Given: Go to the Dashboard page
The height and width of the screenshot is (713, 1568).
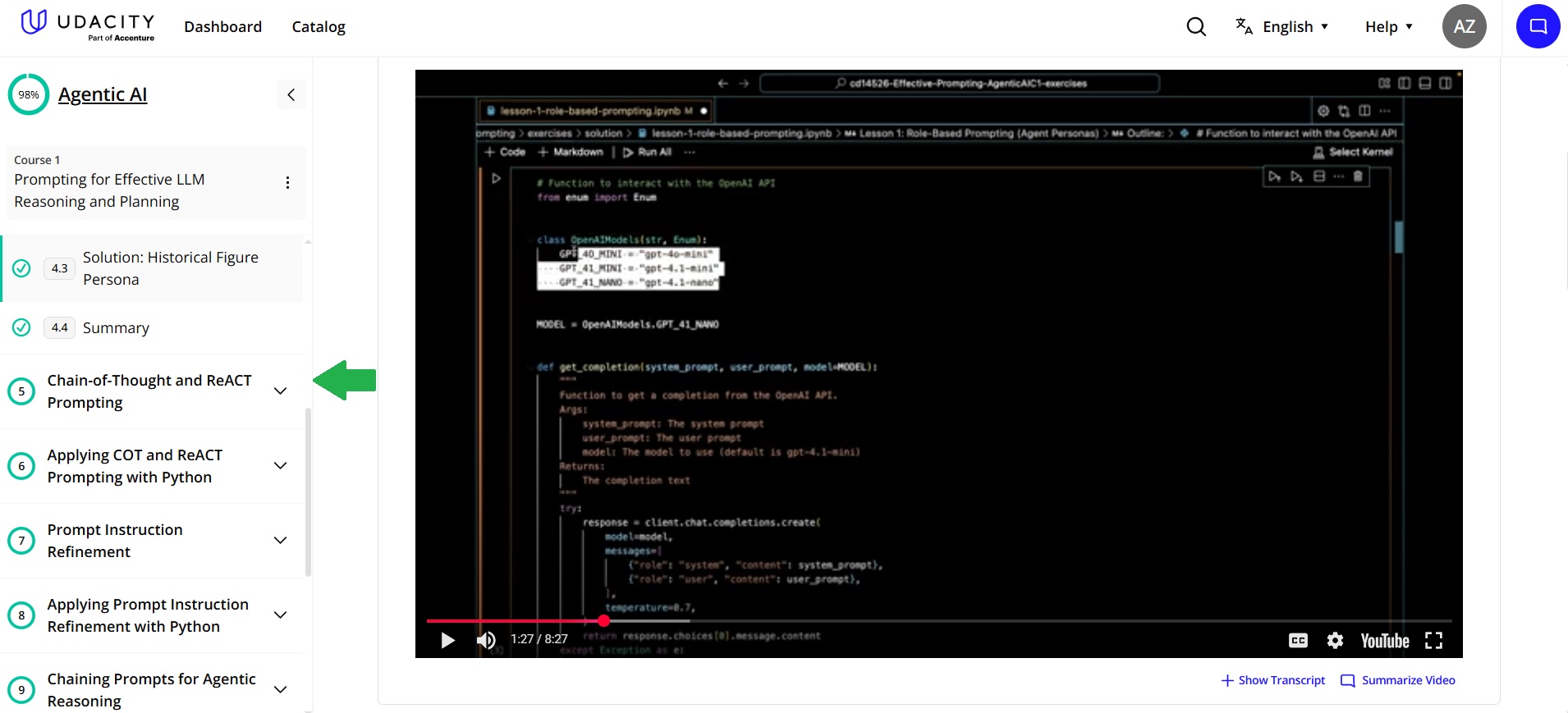Looking at the screenshot, I should coord(222,27).
